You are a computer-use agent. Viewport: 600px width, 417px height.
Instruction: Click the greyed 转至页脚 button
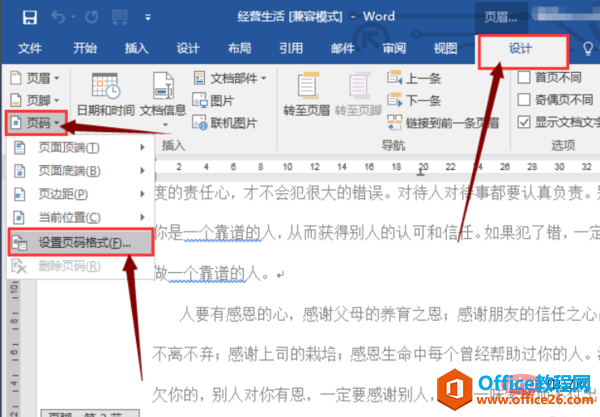[358, 94]
